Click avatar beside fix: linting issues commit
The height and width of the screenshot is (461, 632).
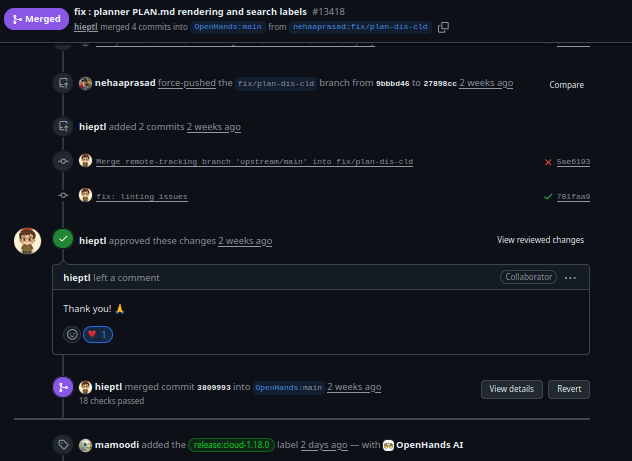[85, 195]
